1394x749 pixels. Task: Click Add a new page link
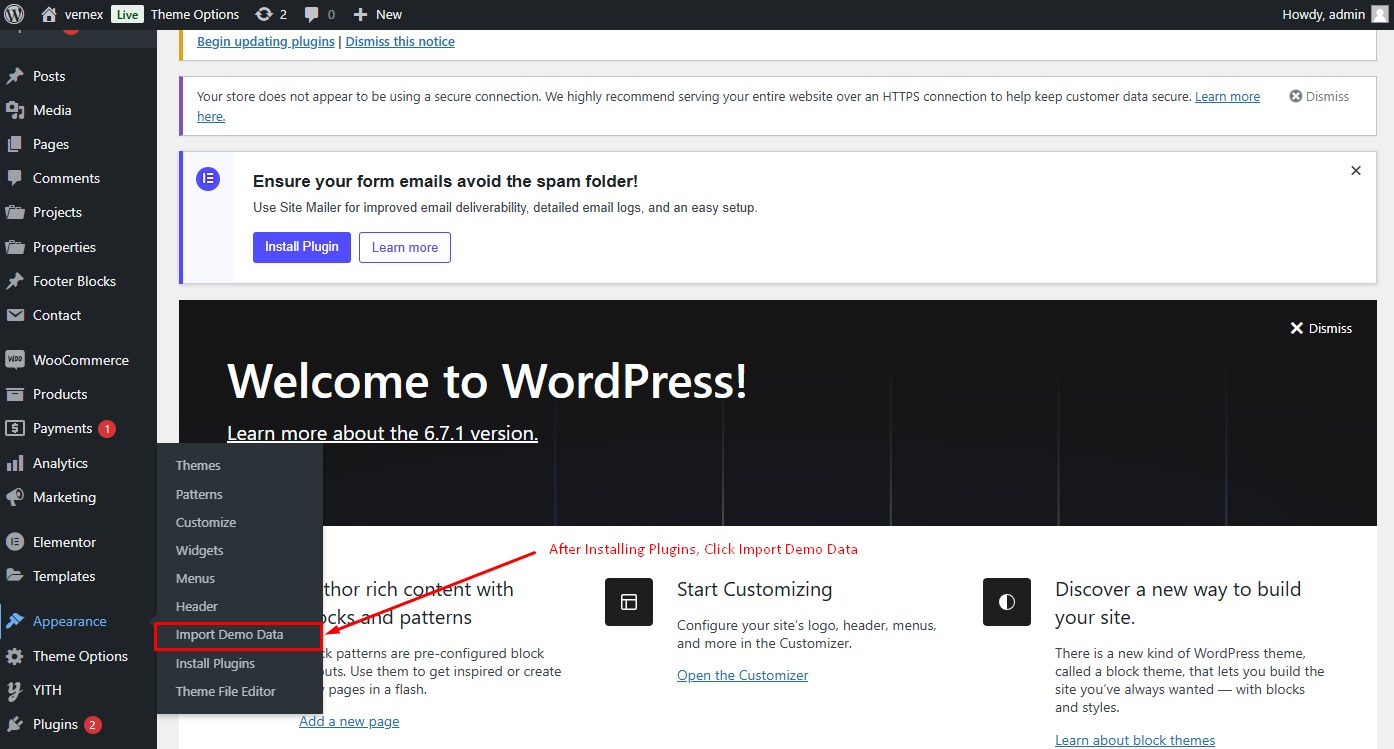pyautogui.click(x=349, y=721)
